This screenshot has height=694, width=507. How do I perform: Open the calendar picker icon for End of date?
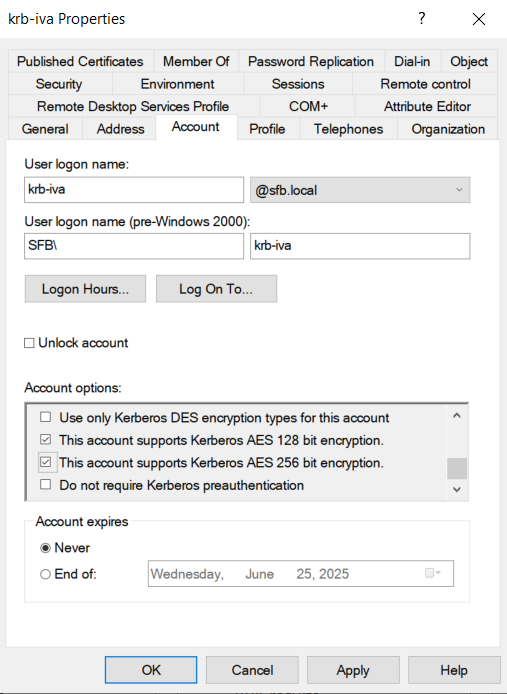432,573
